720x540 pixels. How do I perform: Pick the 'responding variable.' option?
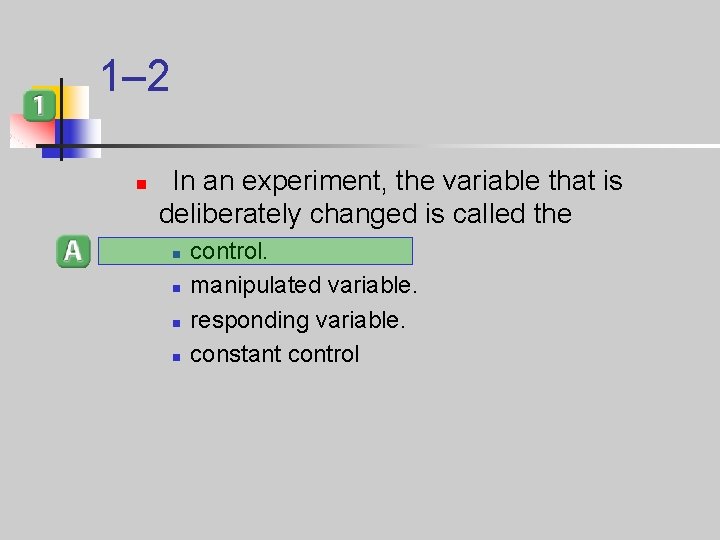(298, 320)
